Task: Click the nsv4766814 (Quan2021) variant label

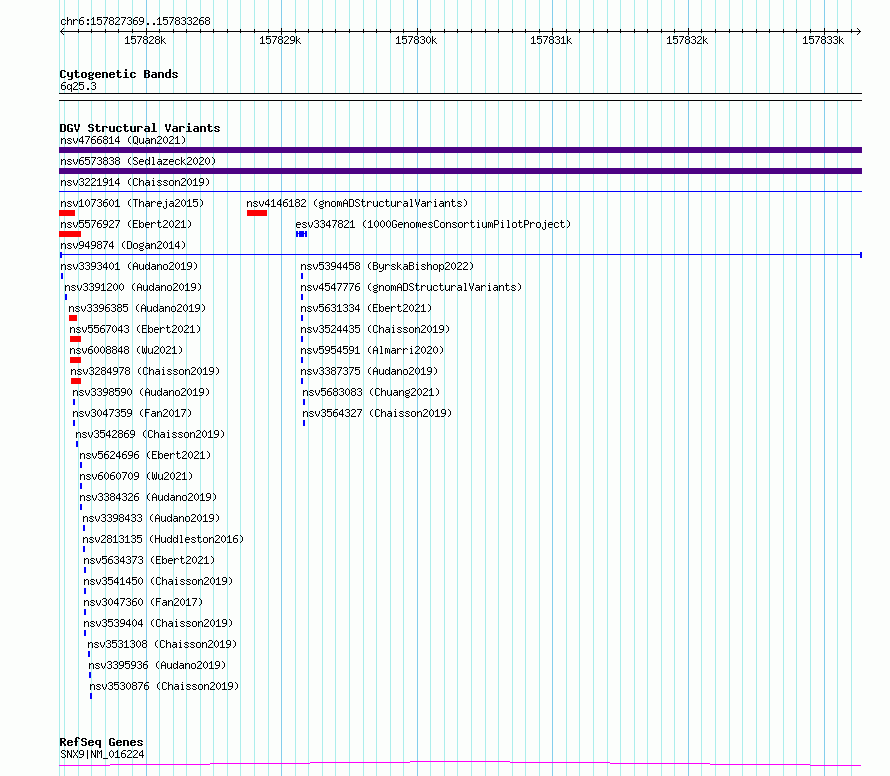Action: (123, 140)
